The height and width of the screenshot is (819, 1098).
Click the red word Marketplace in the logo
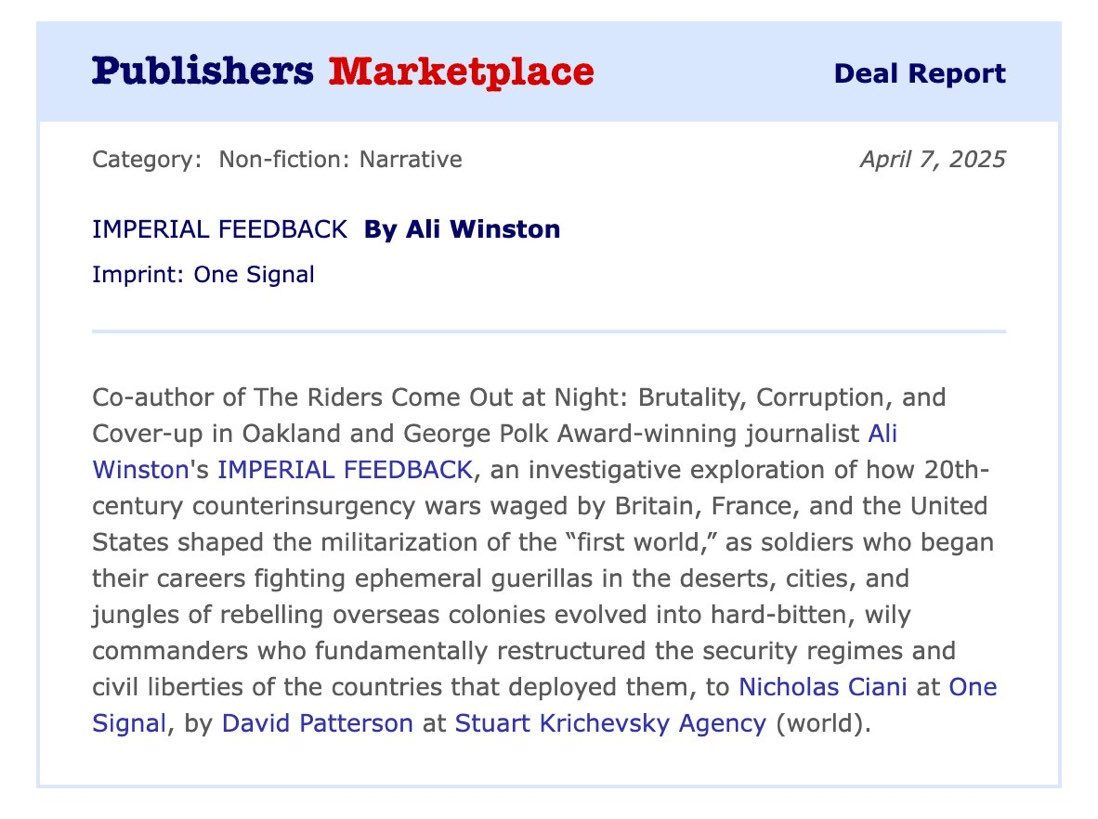coord(461,73)
